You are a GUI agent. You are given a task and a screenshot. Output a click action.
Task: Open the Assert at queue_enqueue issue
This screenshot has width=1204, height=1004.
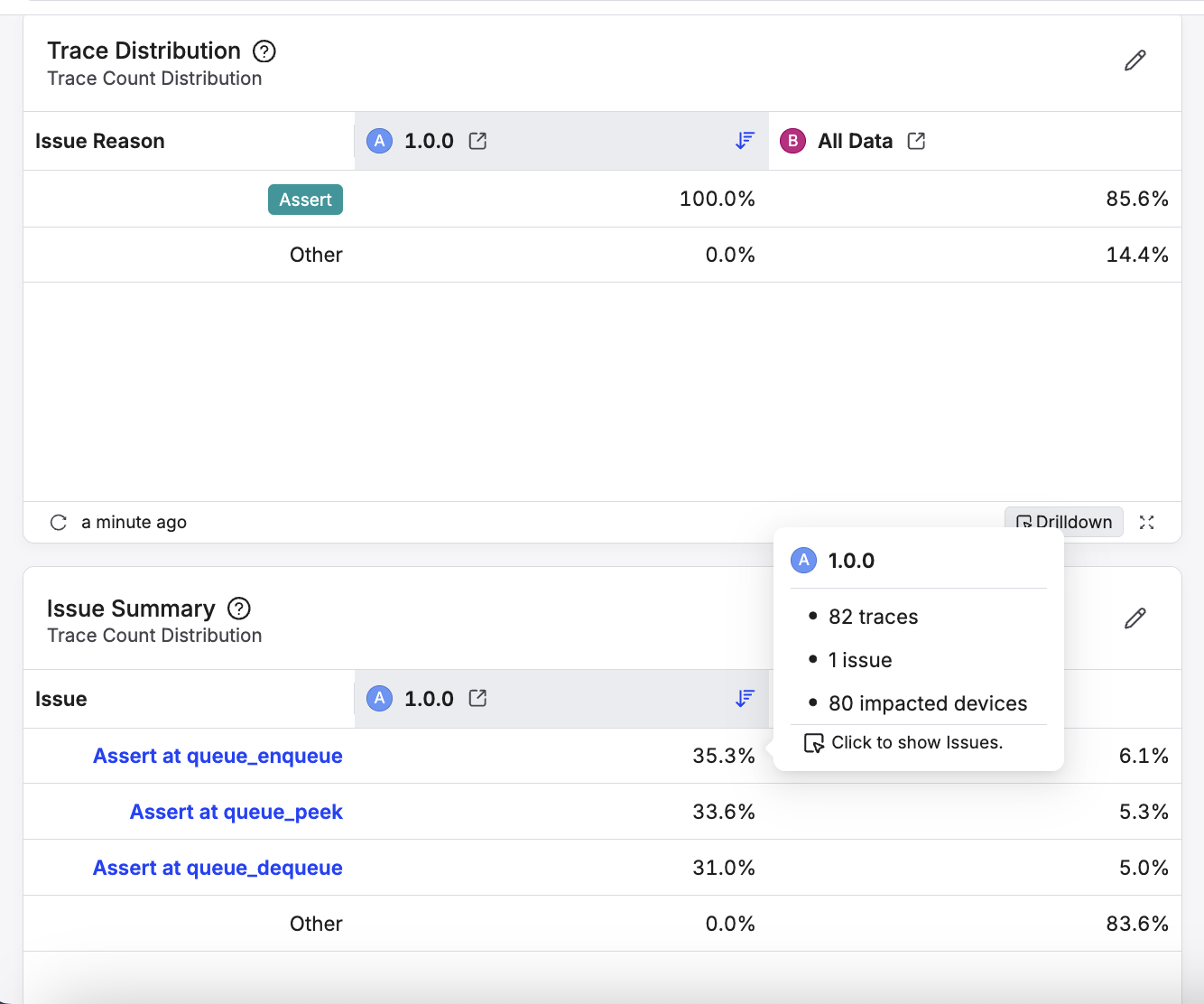pos(218,756)
